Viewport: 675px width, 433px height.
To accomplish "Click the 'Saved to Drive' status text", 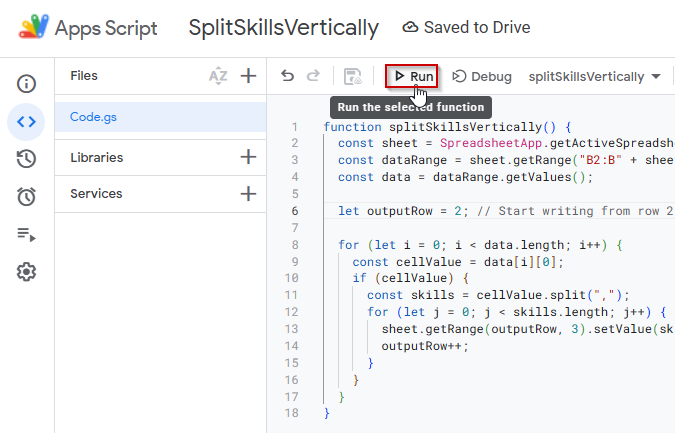I will [x=477, y=27].
